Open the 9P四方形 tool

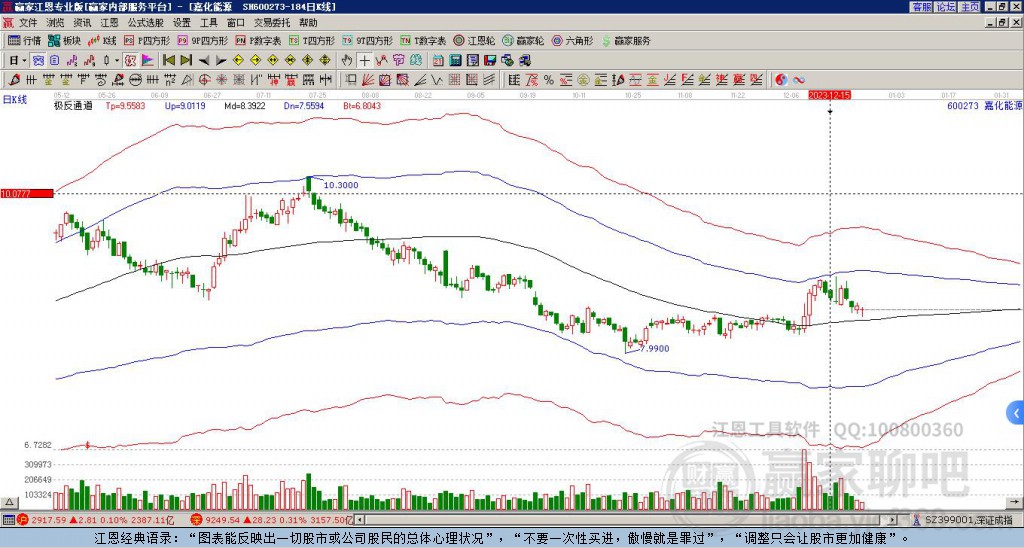(x=202, y=40)
